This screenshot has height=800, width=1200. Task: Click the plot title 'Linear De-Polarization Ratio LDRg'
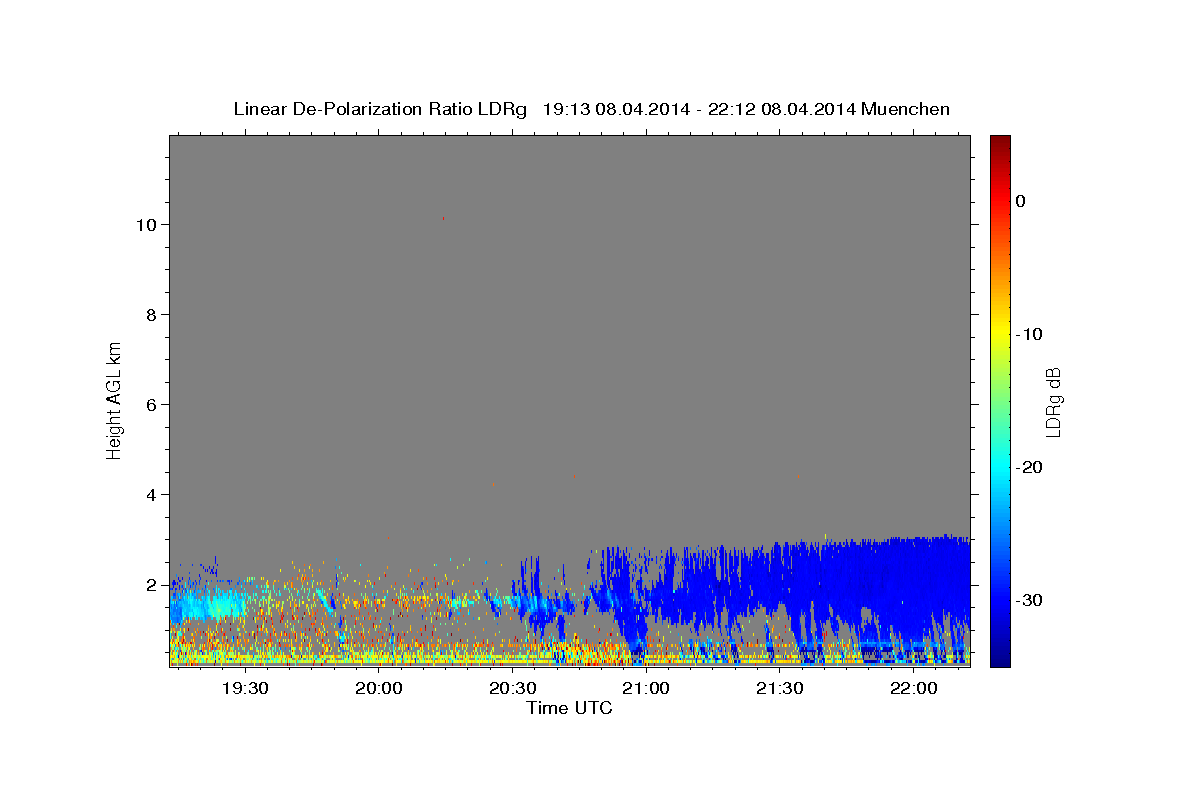(x=380, y=109)
